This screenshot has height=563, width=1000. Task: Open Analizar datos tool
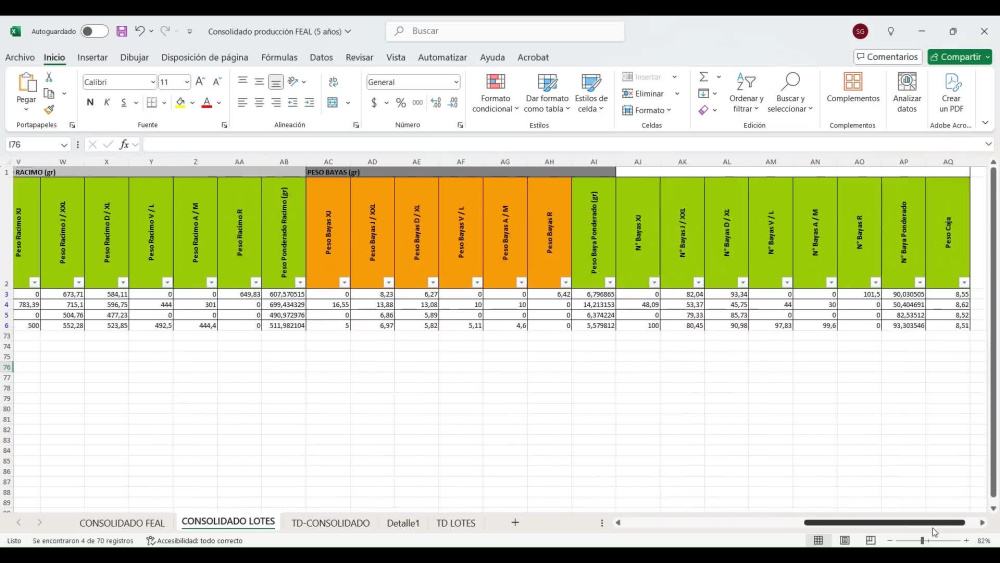(907, 92)
